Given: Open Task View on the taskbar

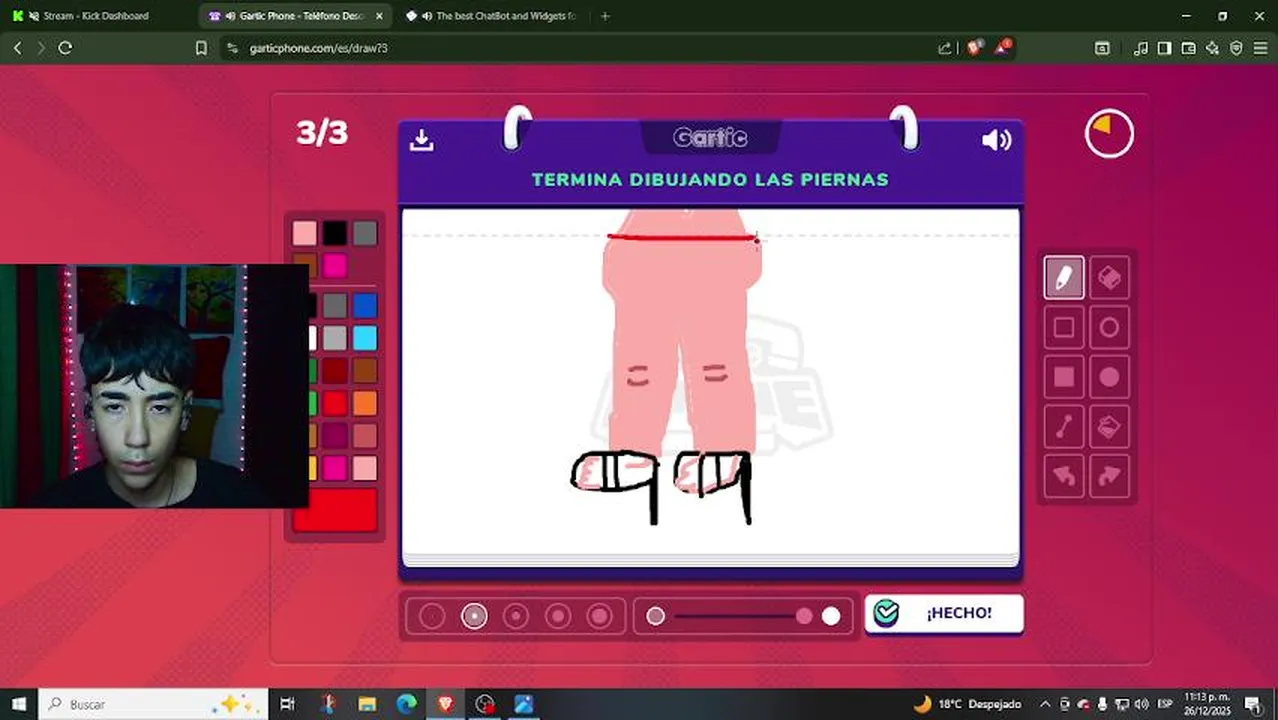Looking at the screenshot, I should coord(288,704).
